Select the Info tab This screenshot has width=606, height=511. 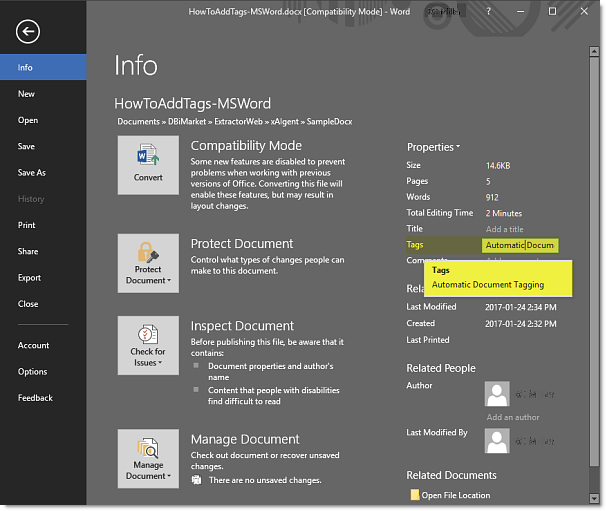pos(43,67)
